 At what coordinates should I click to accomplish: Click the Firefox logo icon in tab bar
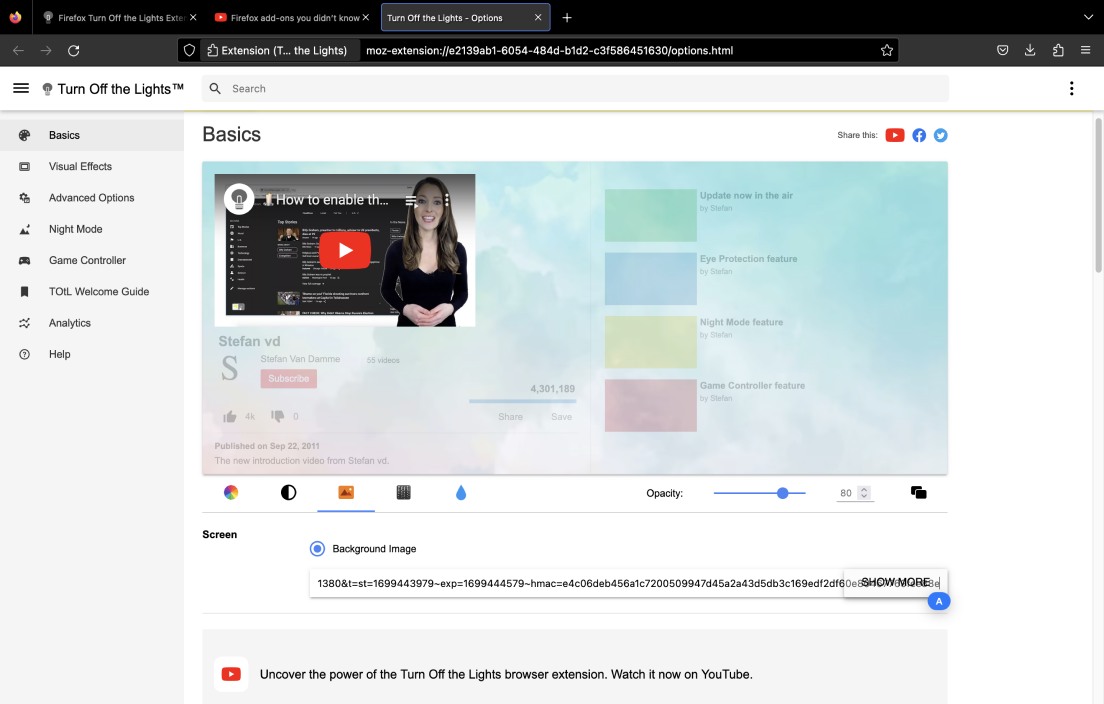click(x=15, y=18)
